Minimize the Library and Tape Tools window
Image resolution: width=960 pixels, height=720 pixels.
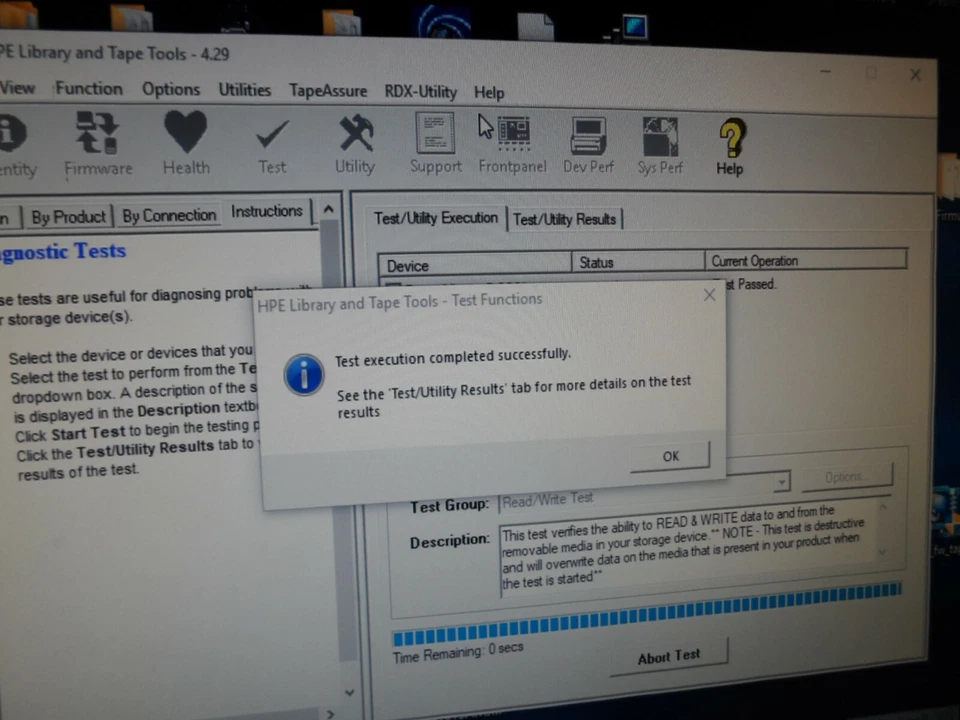[x=825, y=72]
